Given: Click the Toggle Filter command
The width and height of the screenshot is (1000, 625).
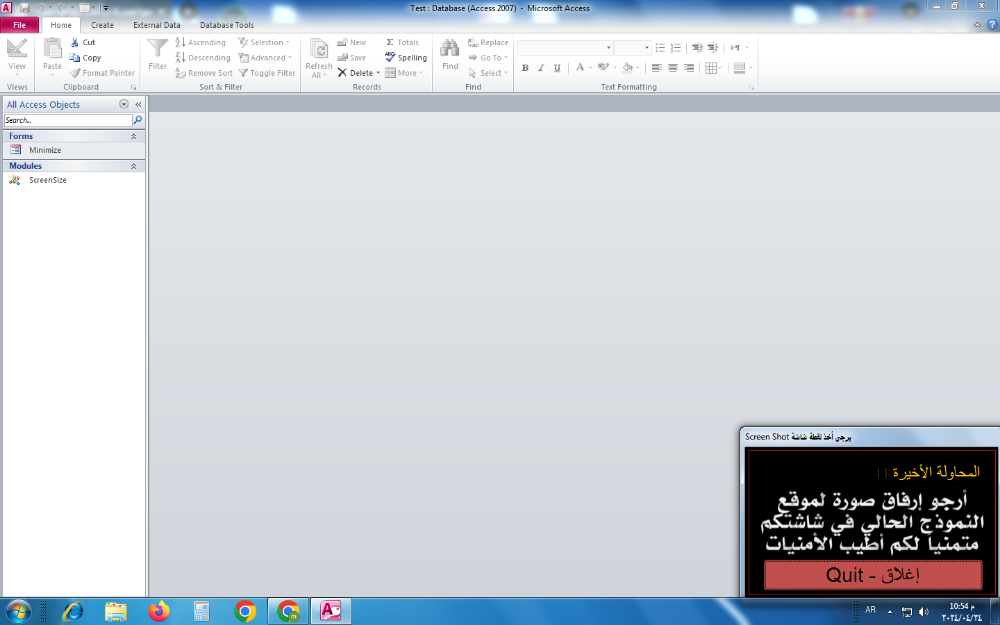Looking at the screenshot, I should 267,73.
